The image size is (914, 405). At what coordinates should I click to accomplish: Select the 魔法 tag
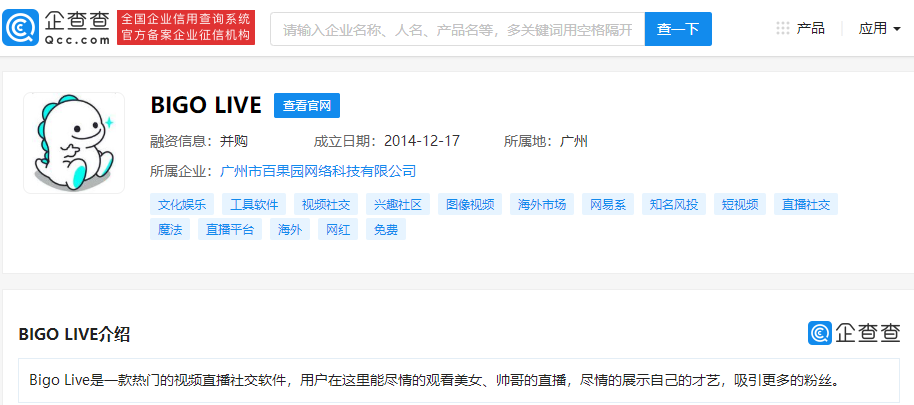pos(170,229)
